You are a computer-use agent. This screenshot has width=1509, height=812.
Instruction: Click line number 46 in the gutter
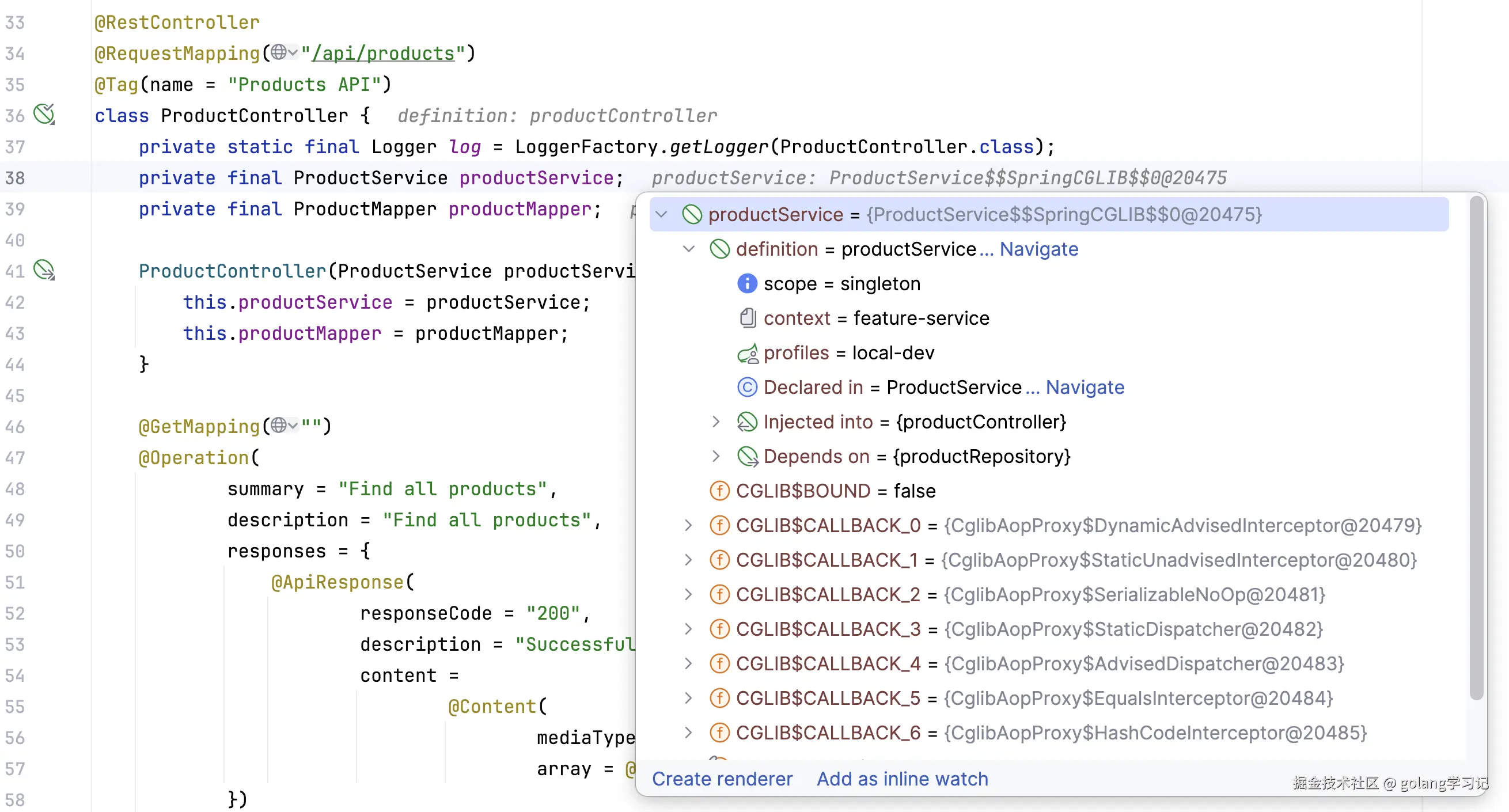pyautogui.click(x=15, y=426)
